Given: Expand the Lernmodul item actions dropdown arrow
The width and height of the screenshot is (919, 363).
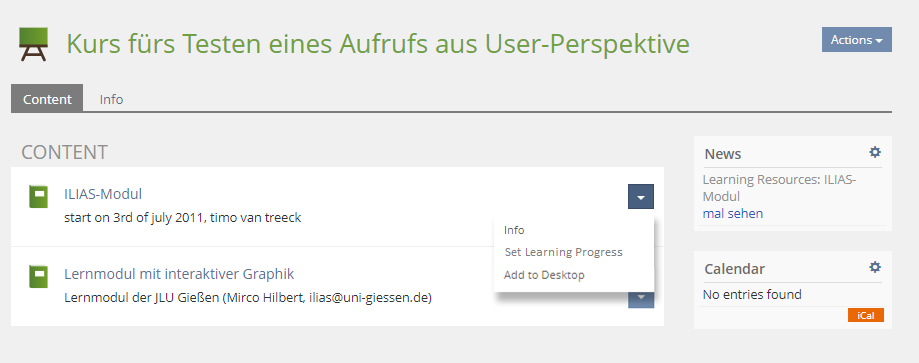Looking at the screenshot, I should (641, 299).
